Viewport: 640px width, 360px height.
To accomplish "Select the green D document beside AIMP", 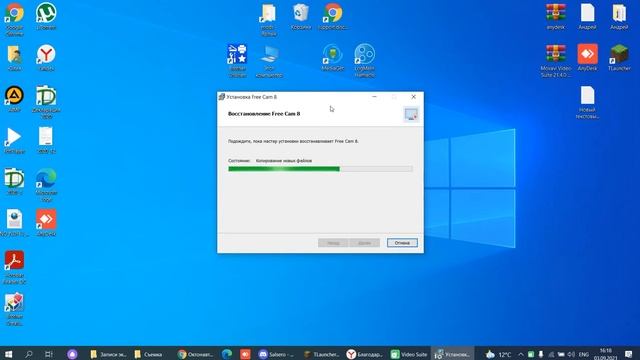I will coord(46,102).
